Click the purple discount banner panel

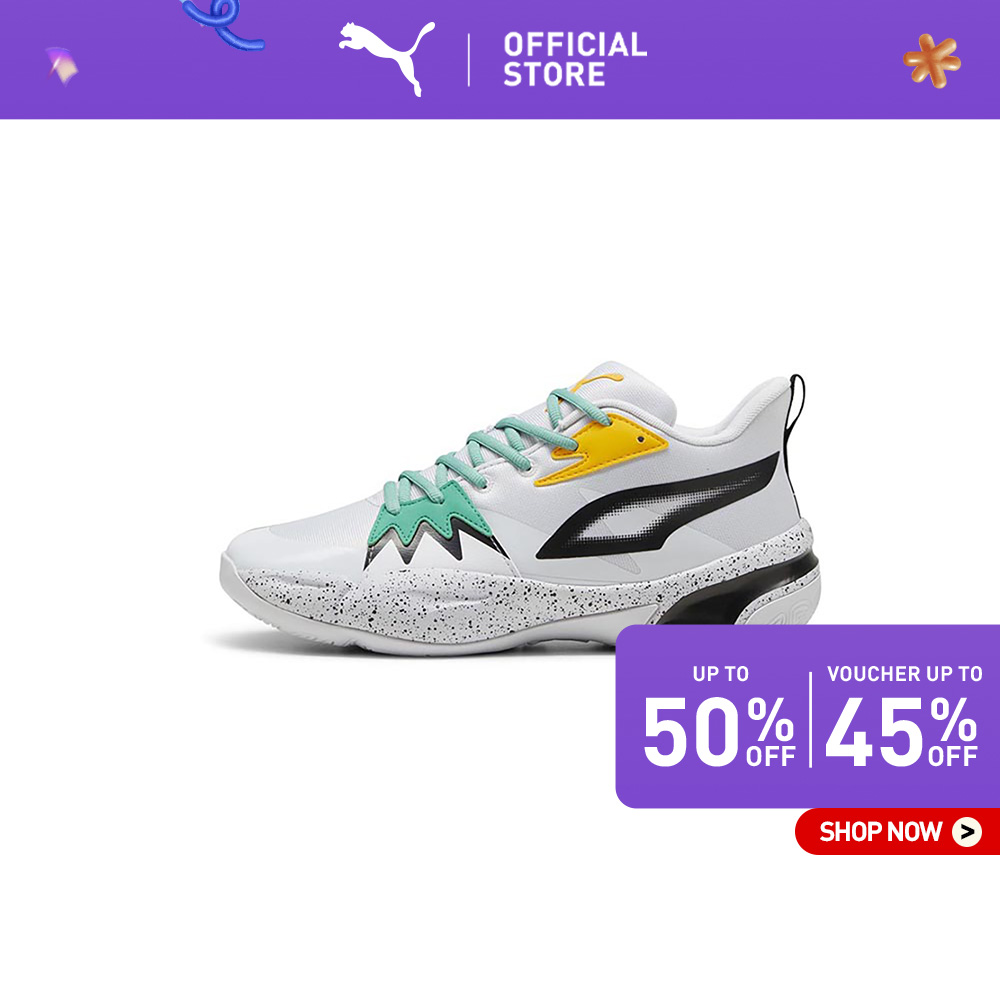[x=807, y=716]
